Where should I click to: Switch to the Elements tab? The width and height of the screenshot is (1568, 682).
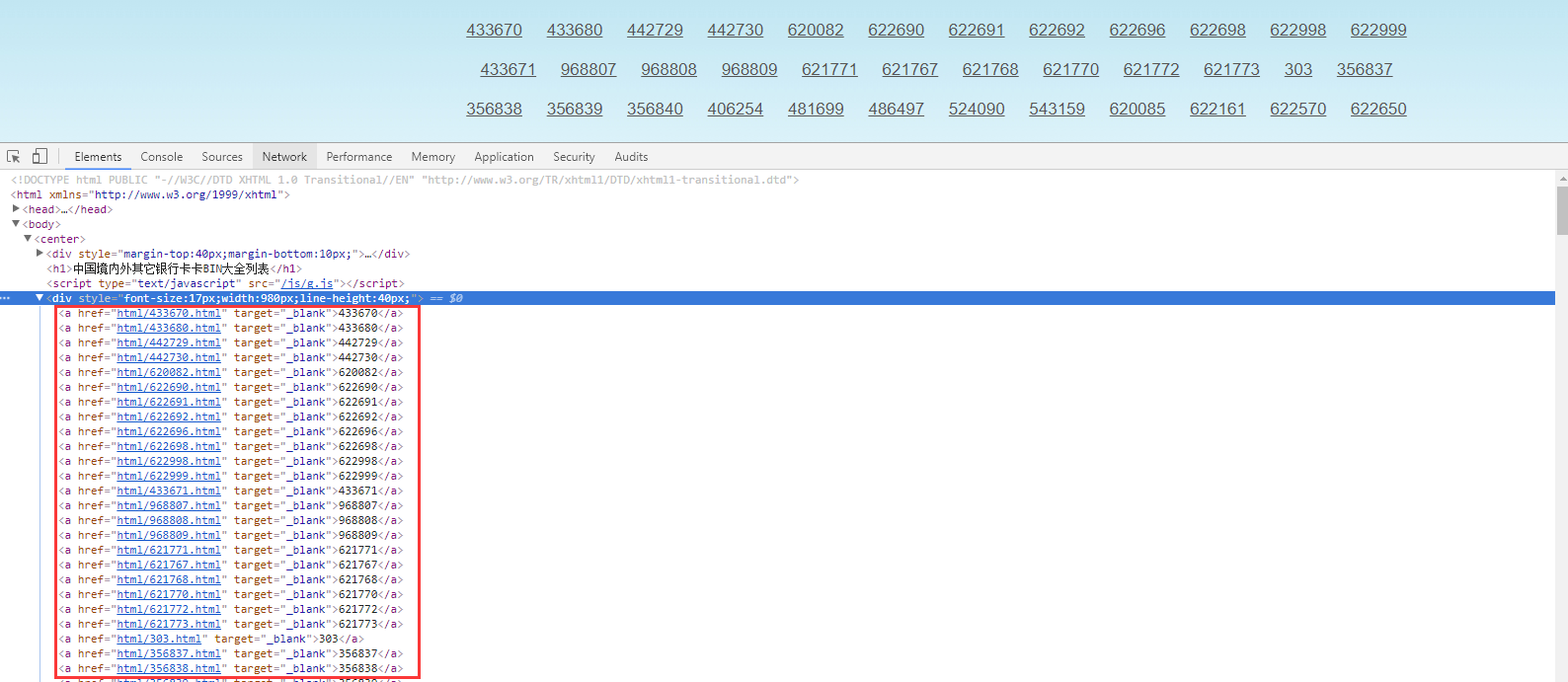click(98, 157)
